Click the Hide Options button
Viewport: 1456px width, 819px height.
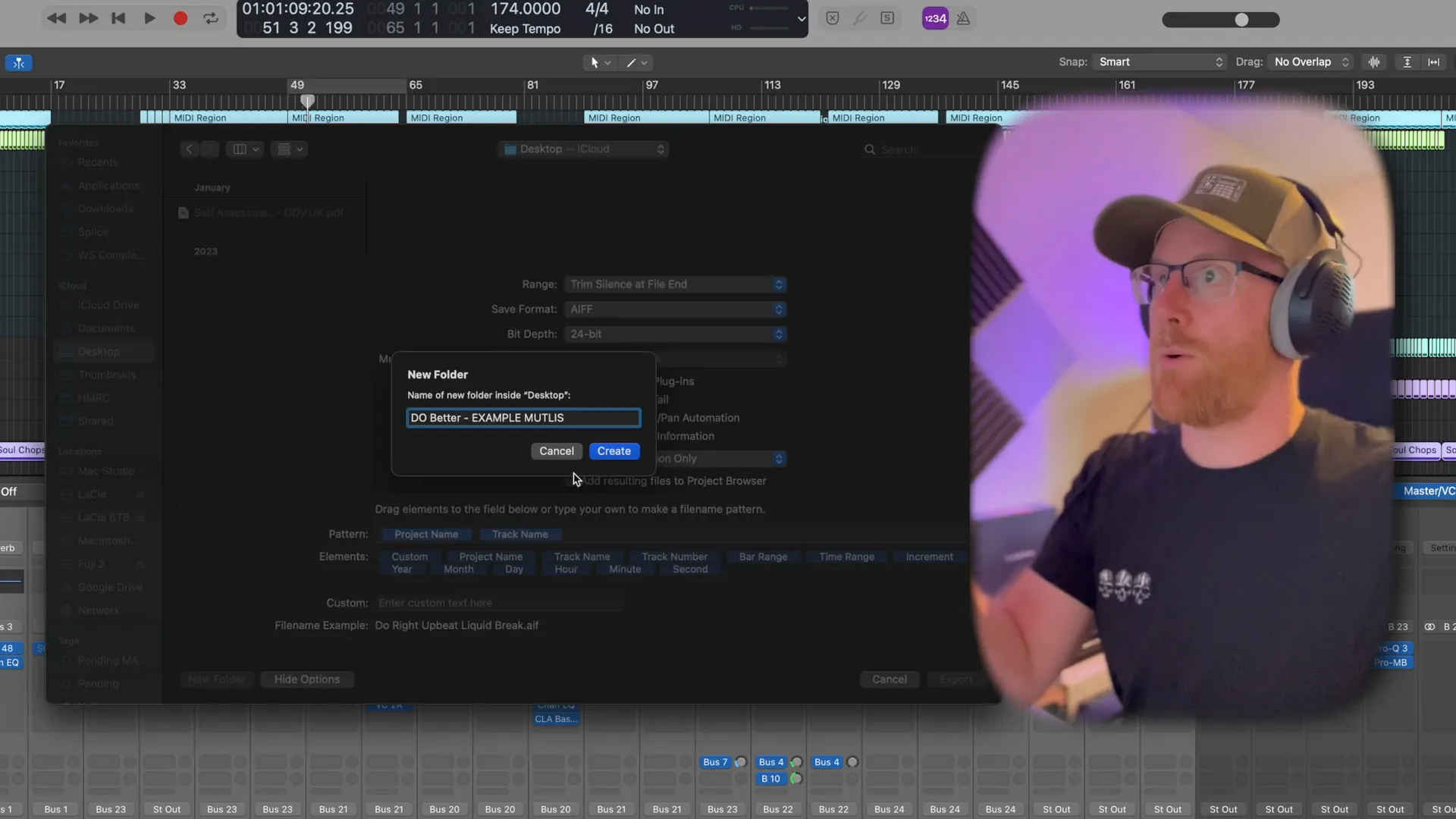(306, 679)
